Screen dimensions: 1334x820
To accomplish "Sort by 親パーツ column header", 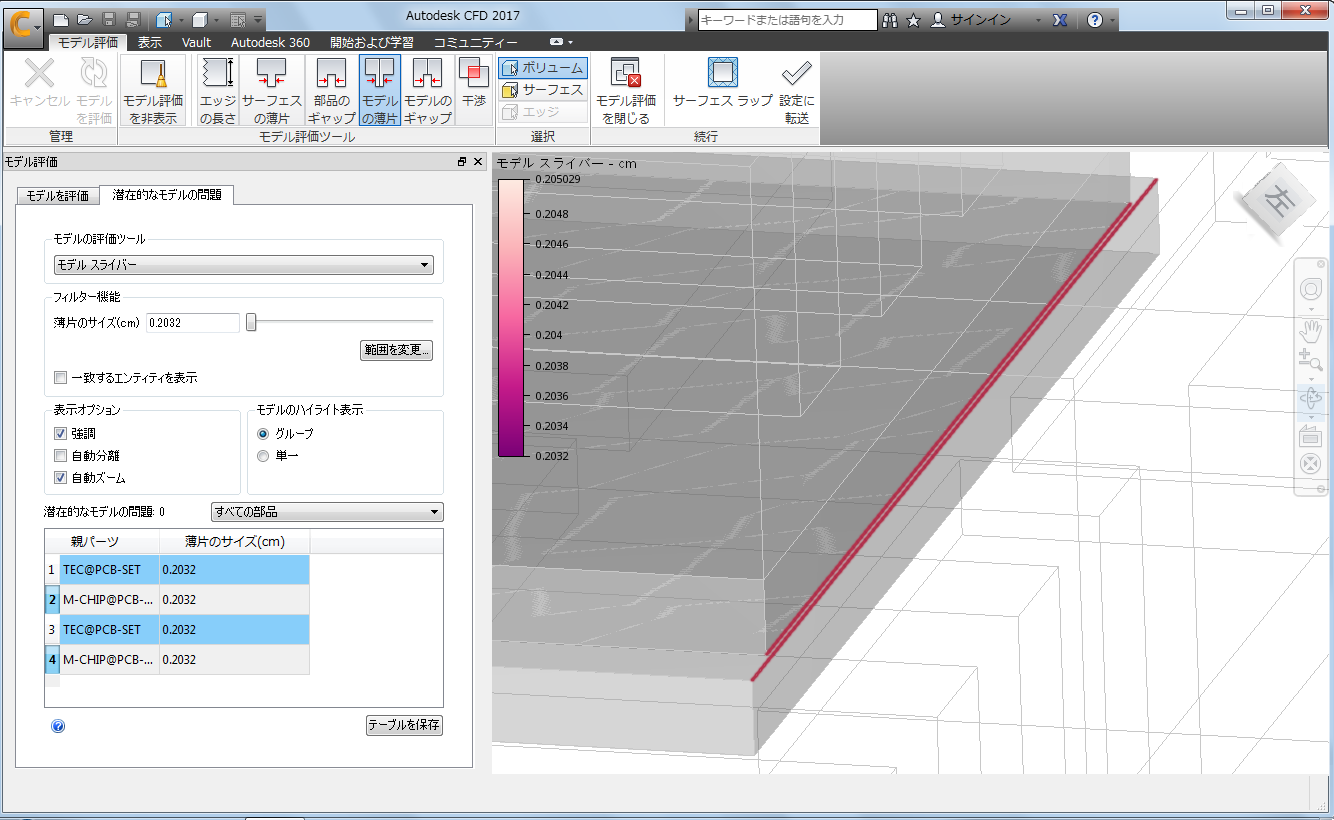I will pos(102,542).
